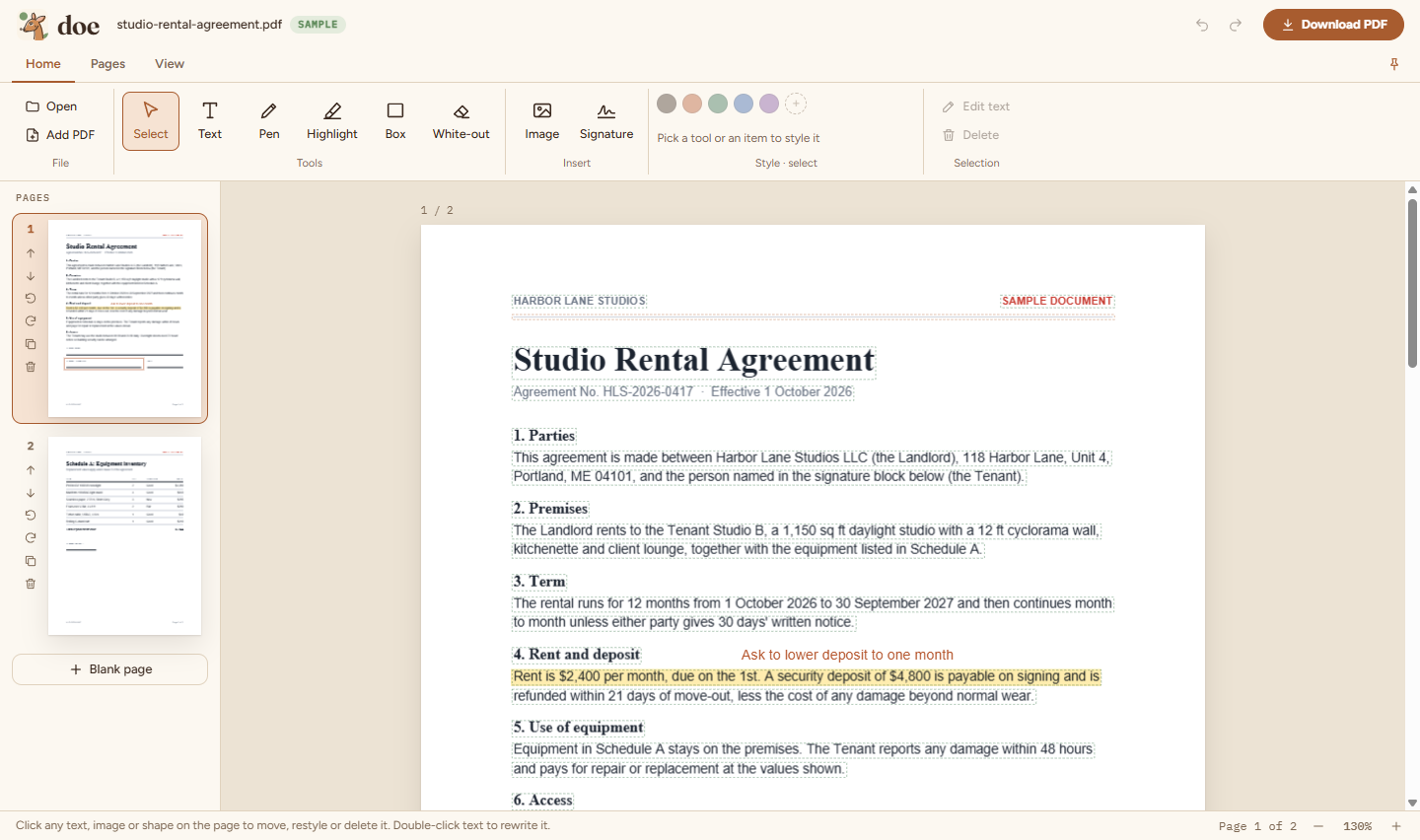
Task: Delete page 1 using trash icon
Action: [31, 367]
